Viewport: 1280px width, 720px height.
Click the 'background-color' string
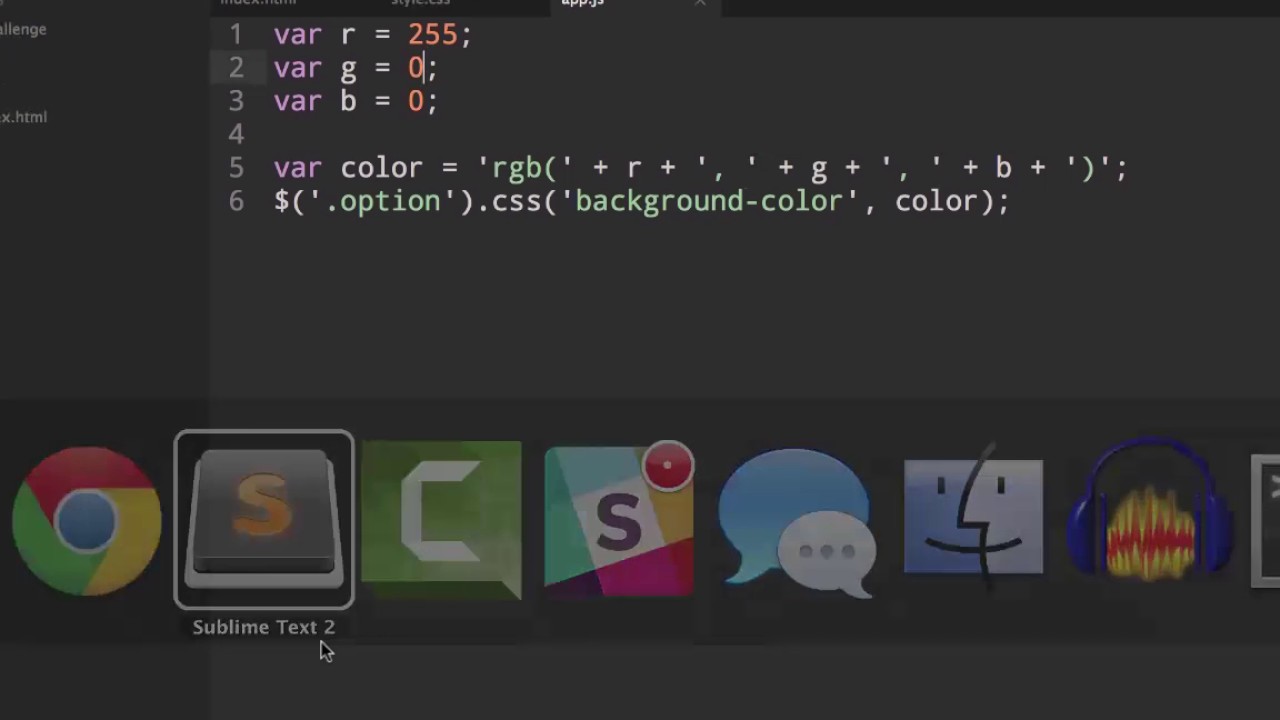709,201
